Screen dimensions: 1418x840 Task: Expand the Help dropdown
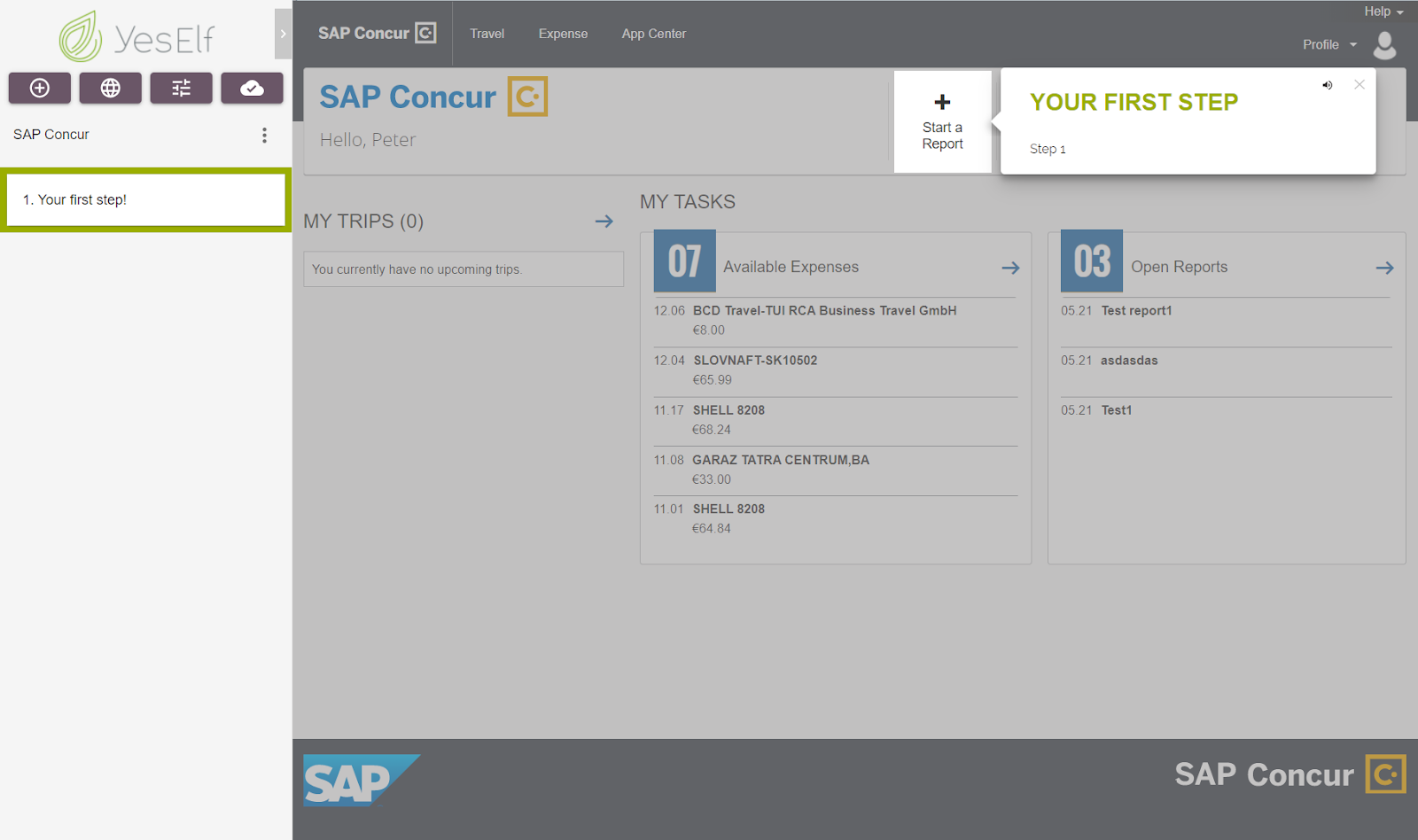point(1383,12)
